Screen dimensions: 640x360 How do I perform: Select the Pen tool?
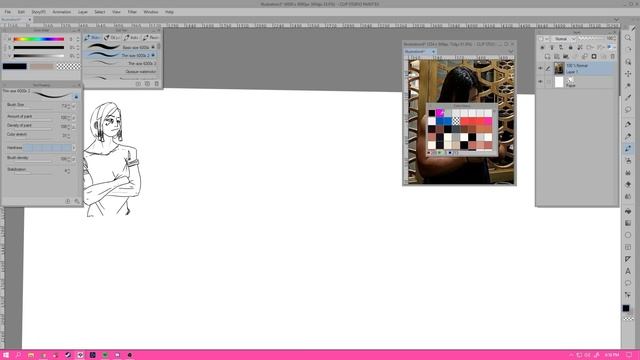(x=628, y=124)
